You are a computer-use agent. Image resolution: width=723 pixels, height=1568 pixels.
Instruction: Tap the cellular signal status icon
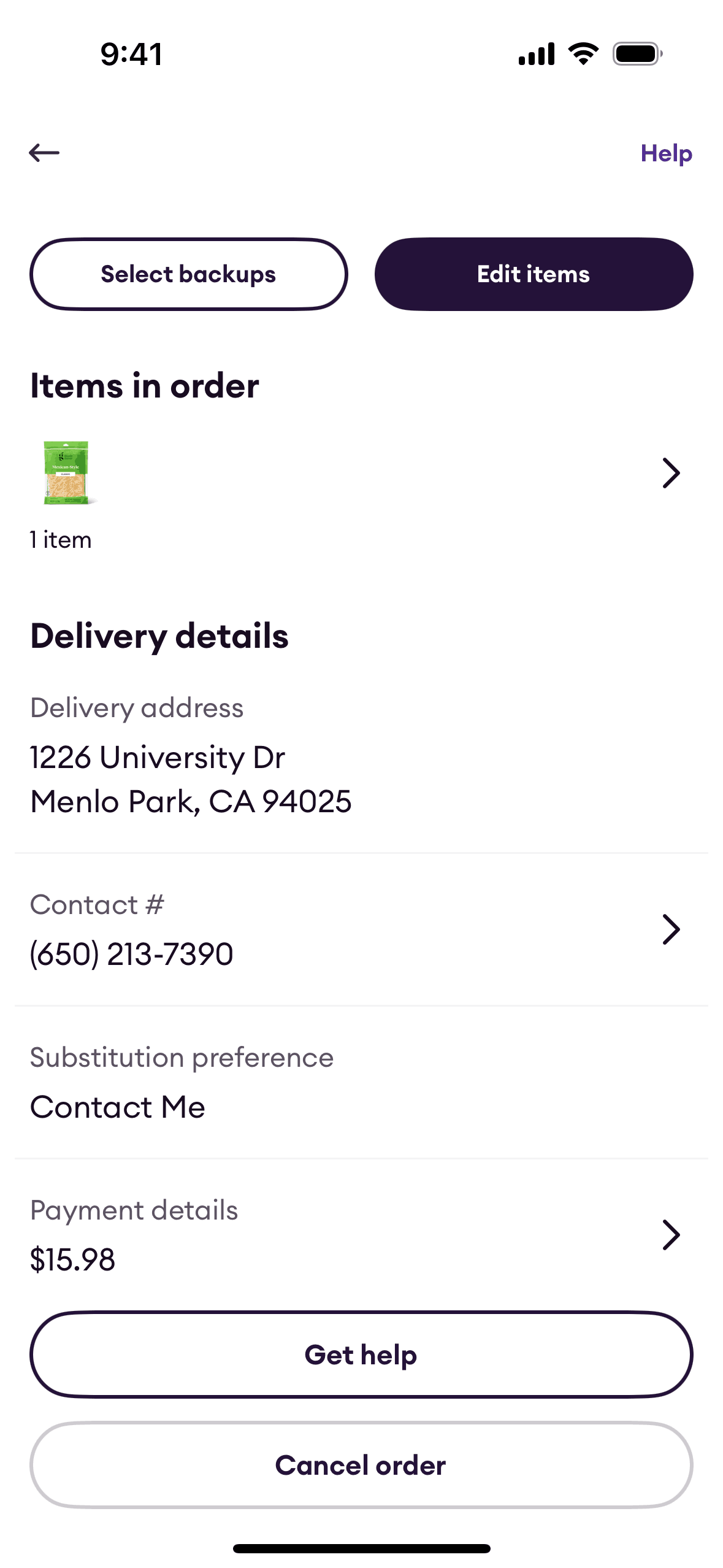coord(537,54)
